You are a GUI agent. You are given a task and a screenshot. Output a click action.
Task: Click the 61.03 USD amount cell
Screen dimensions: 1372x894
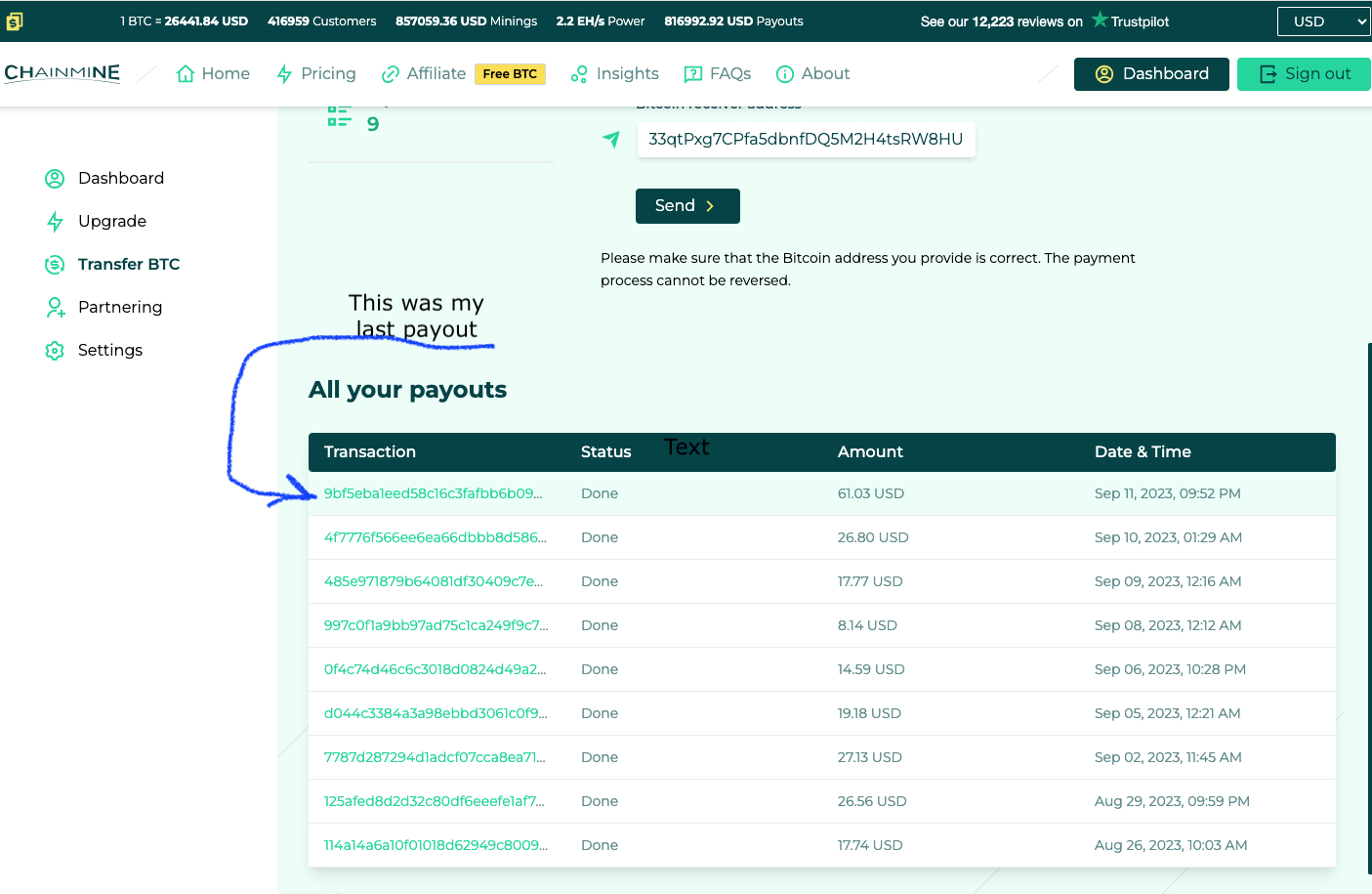click(x=871, y=494)
